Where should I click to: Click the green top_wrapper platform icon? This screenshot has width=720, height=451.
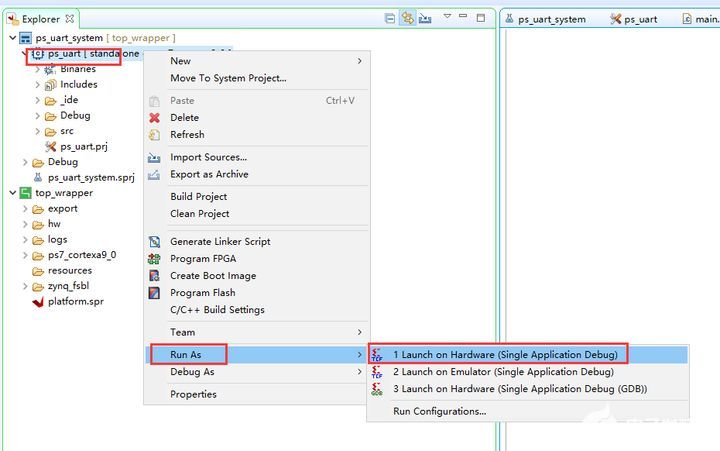[26, 193]
